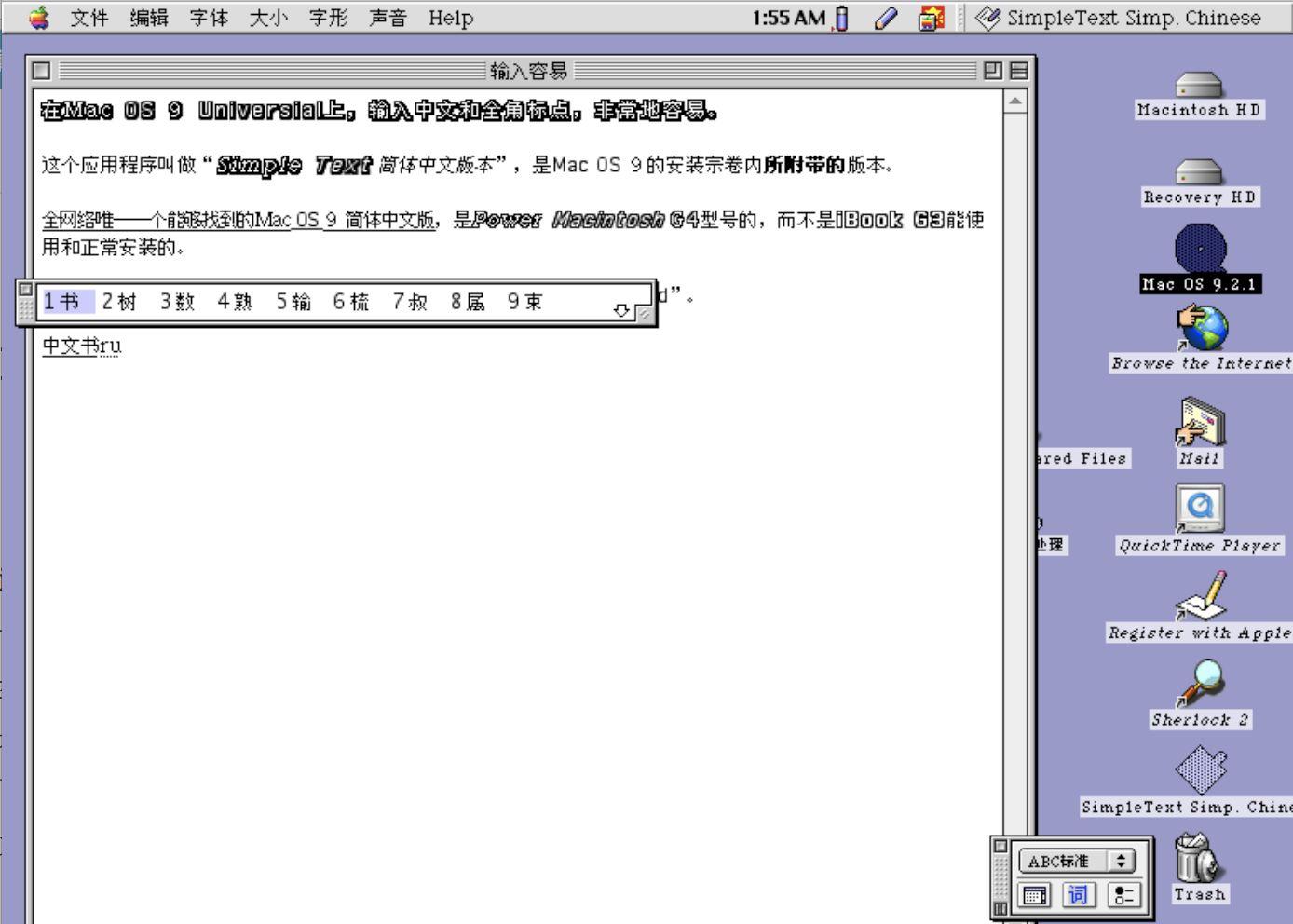Select the Mail desktop icon
This screenshot has height=924, width=1293.
[1200, 432]
